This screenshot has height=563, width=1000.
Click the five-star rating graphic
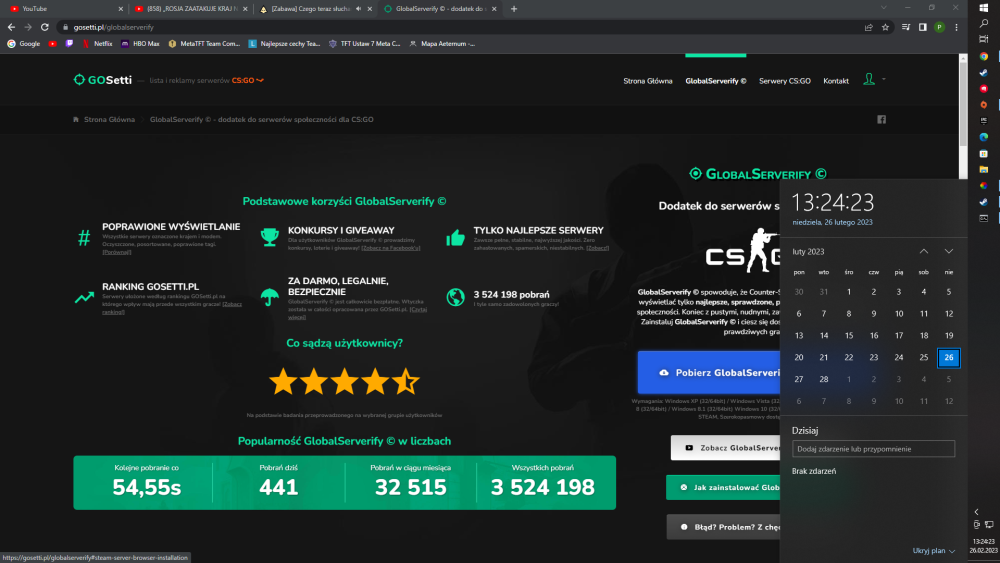pos(344,382)
